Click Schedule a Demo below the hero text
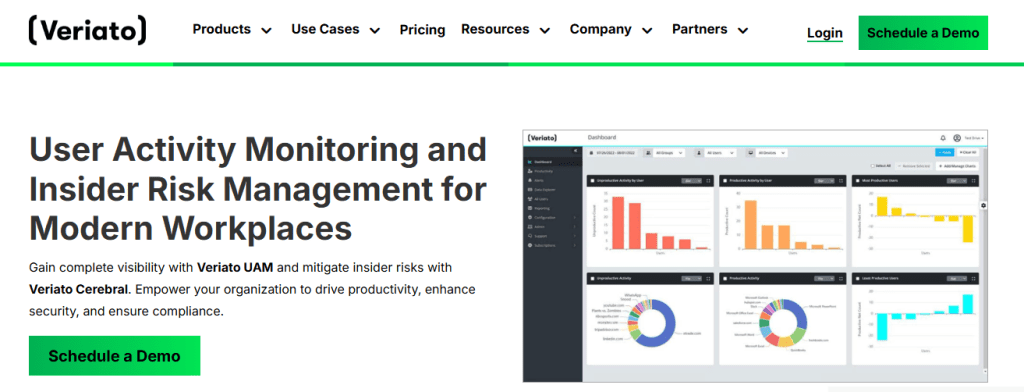The height and width of the screenshot is (392, 1024). click(114, 356)
